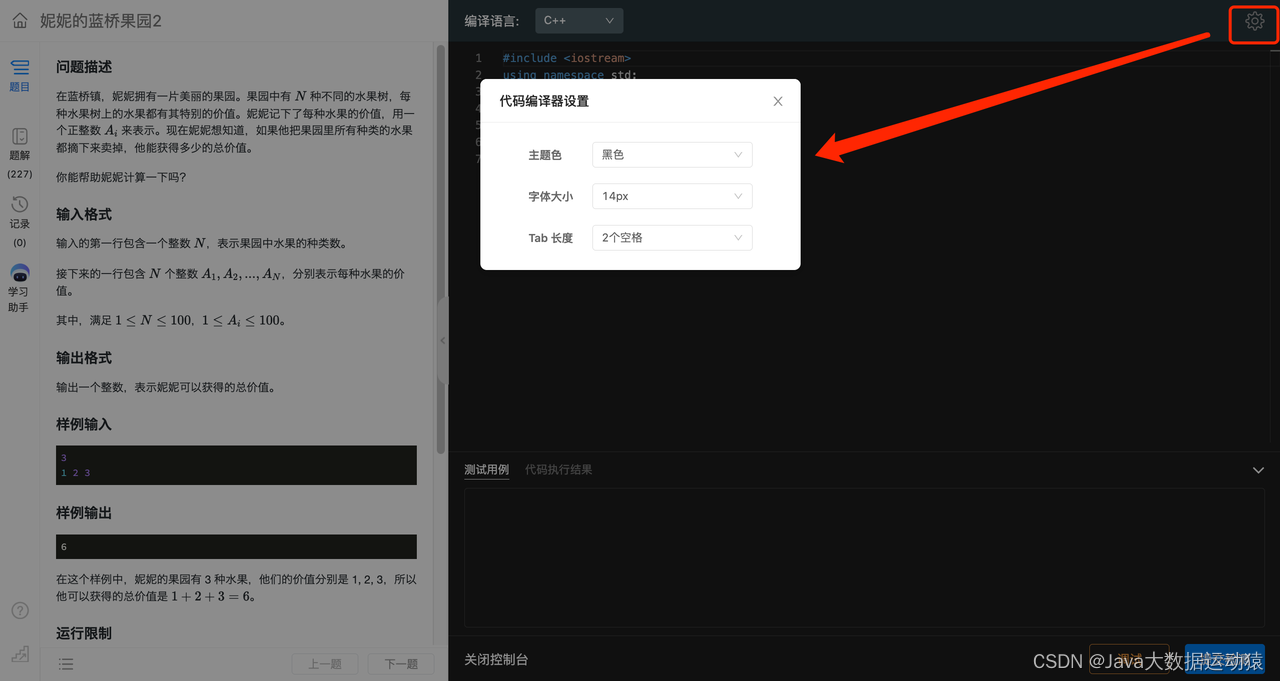The image size is (1280, 681).
Task: Click the staircase level icon in sidebar
Action: [x=20, y=653]
